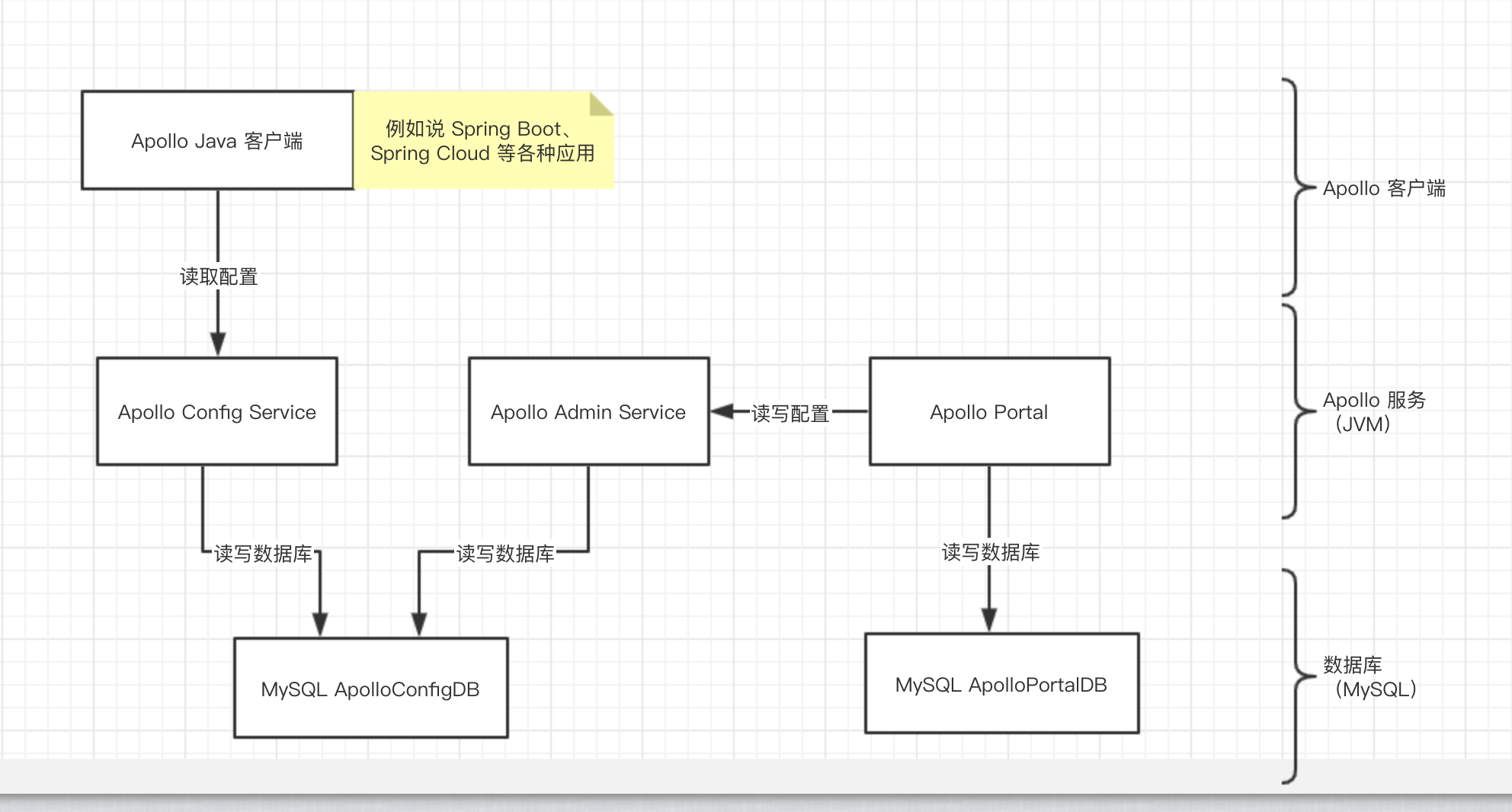Select the MySQL ApolloConfigDB box
Image resolution: width=1512 pixels, height=812 pixels.
tap(370, 689)
